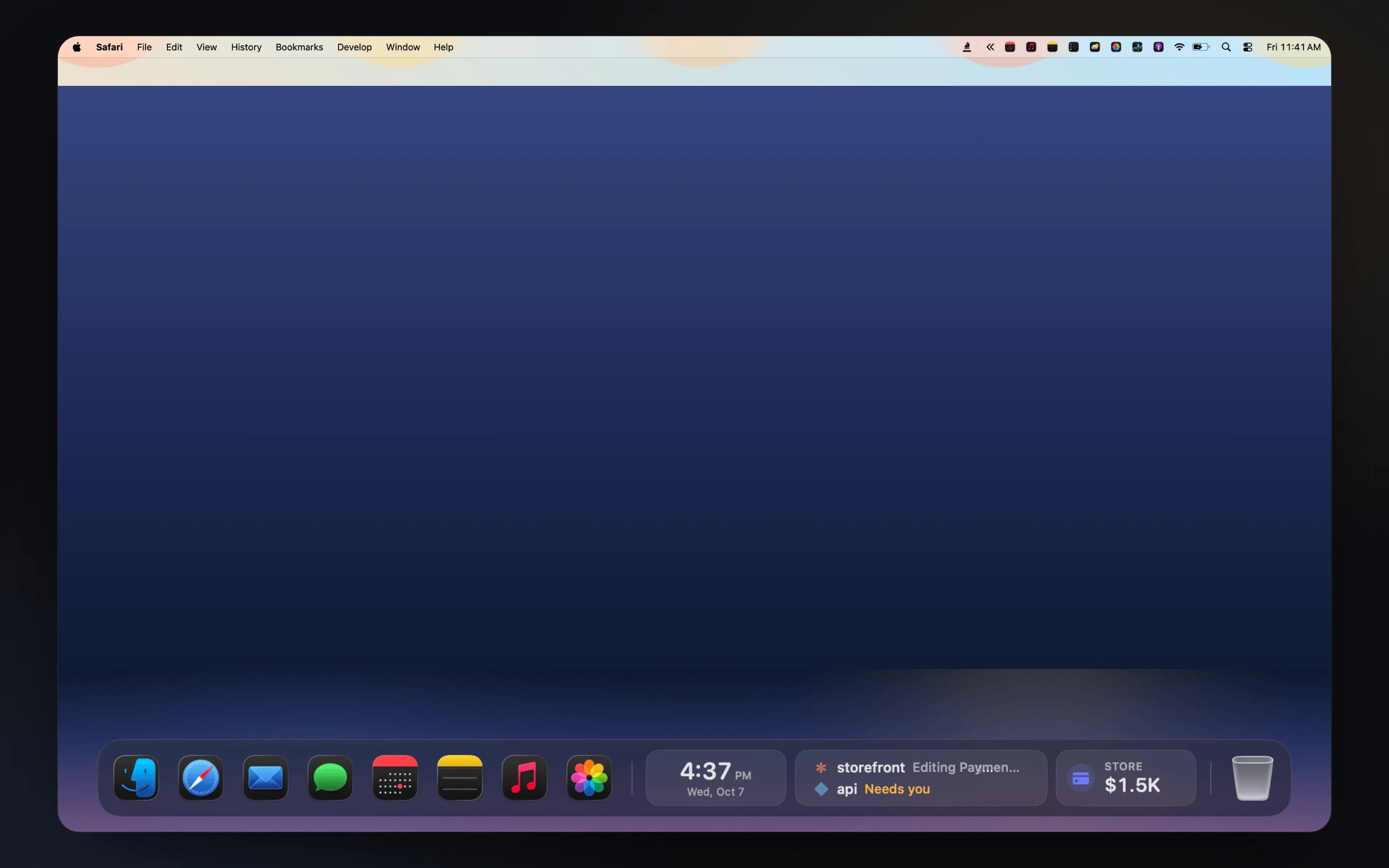Collapse menu bar icons with double chevron
Screen dimensions: 1389x868
[x=990, y=47]
